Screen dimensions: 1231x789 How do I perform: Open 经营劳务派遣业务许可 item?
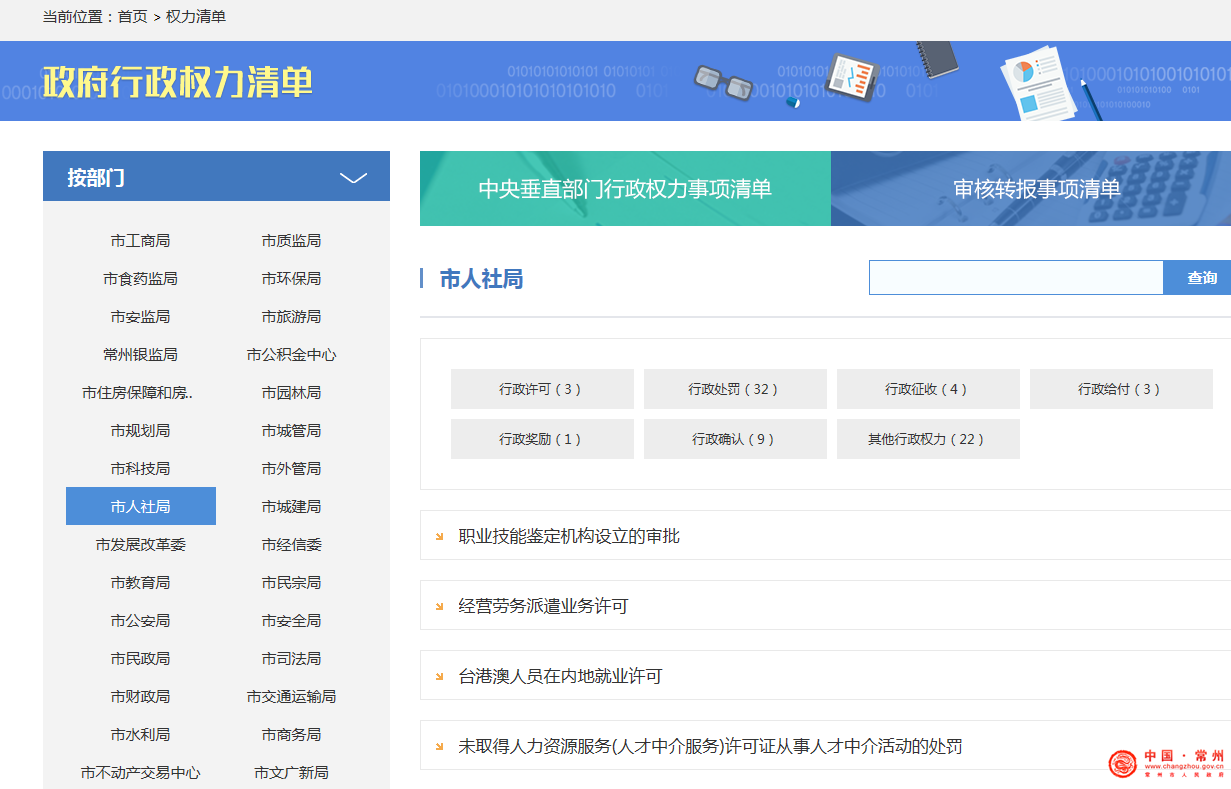[543, 607]
